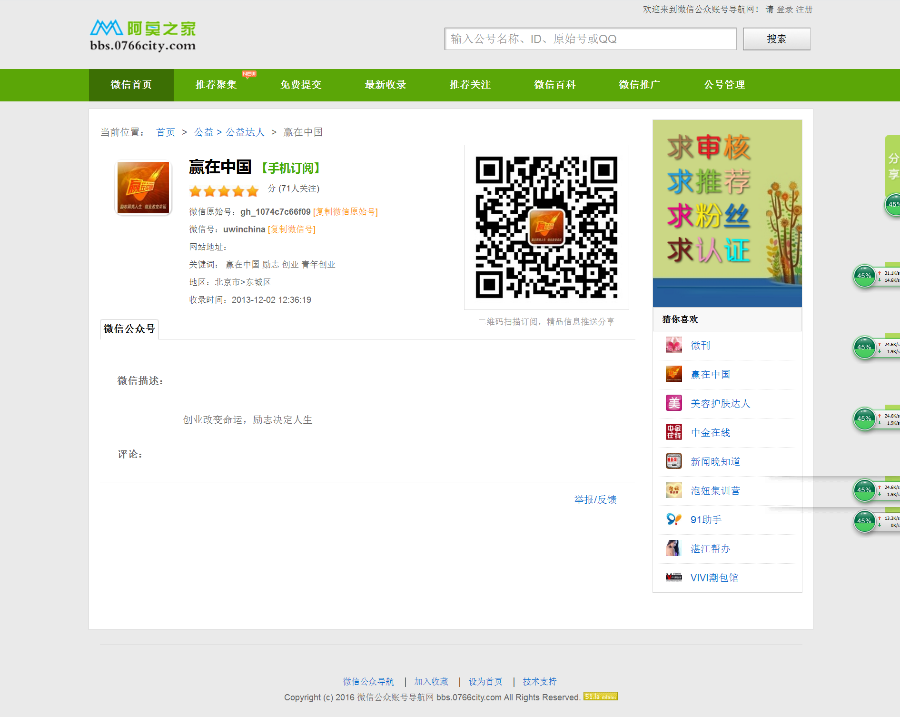Click the 注册 register link
Image resolution: width=900 pixels, height=717 pixels.
pyautogui.click(x=804, y=9)
